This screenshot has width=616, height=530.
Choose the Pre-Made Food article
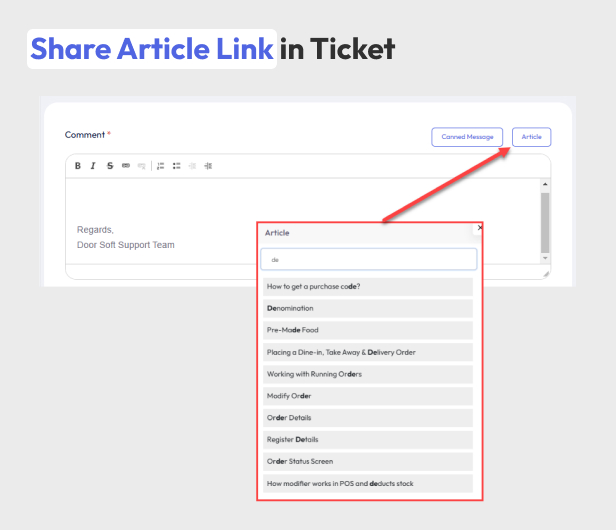(x=368, y=330)
